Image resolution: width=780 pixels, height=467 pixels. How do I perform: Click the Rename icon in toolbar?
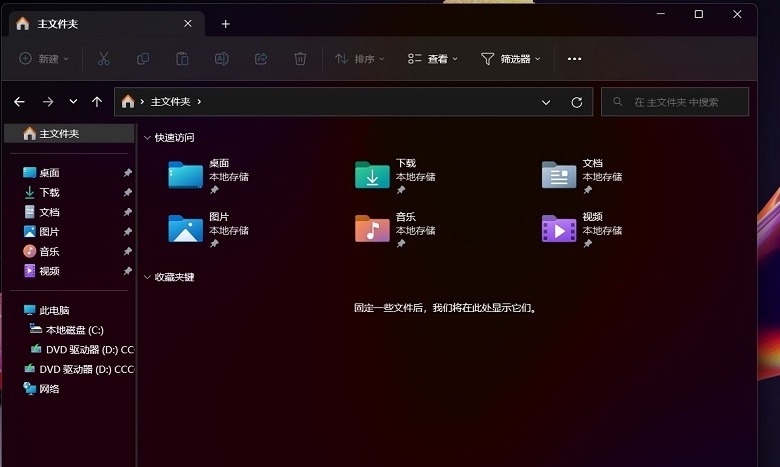(221, 59)
